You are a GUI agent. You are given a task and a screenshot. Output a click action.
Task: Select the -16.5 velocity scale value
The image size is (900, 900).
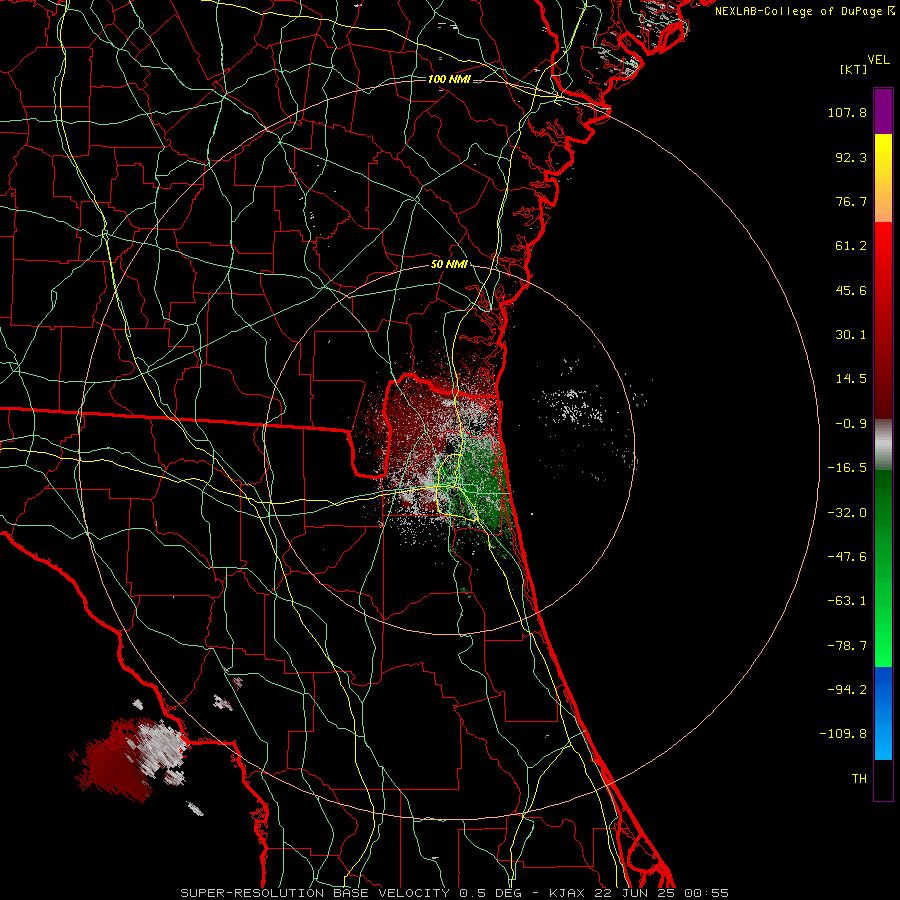pos(847,468)
